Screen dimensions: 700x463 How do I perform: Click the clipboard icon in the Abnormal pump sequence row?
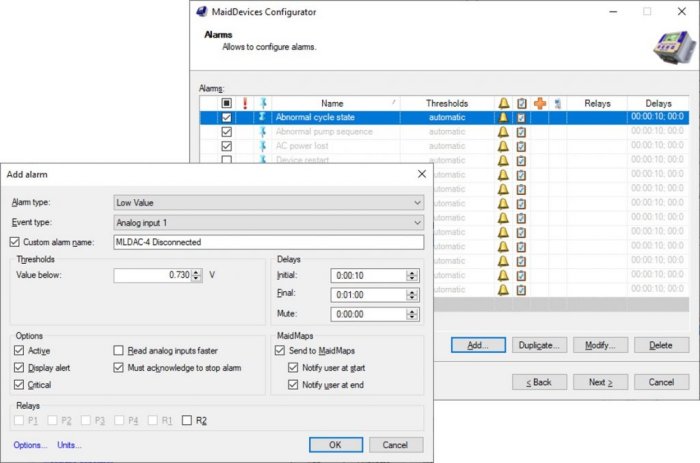[521, 132]
